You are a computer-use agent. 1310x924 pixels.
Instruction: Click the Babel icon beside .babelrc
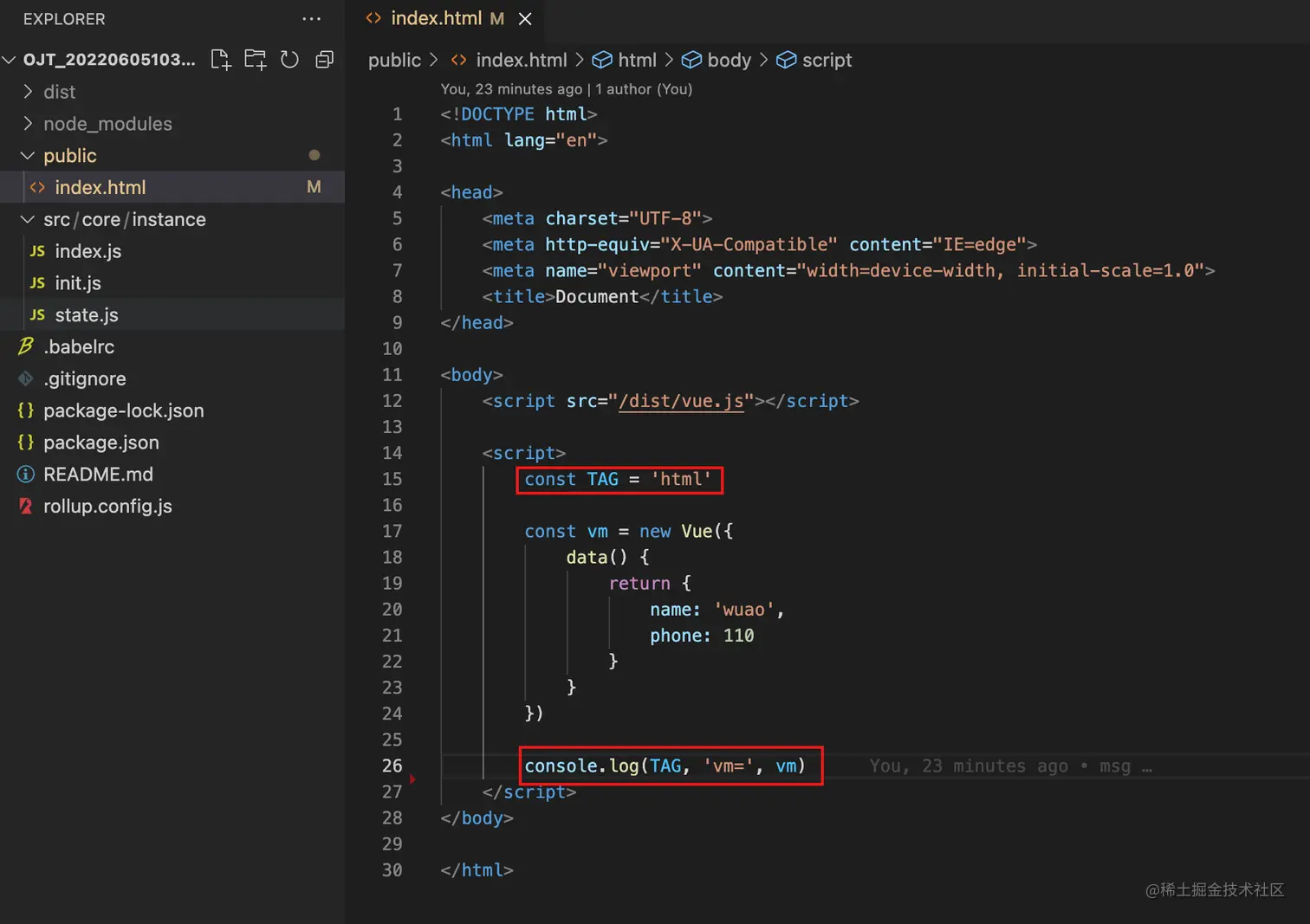tap(26, 346)
